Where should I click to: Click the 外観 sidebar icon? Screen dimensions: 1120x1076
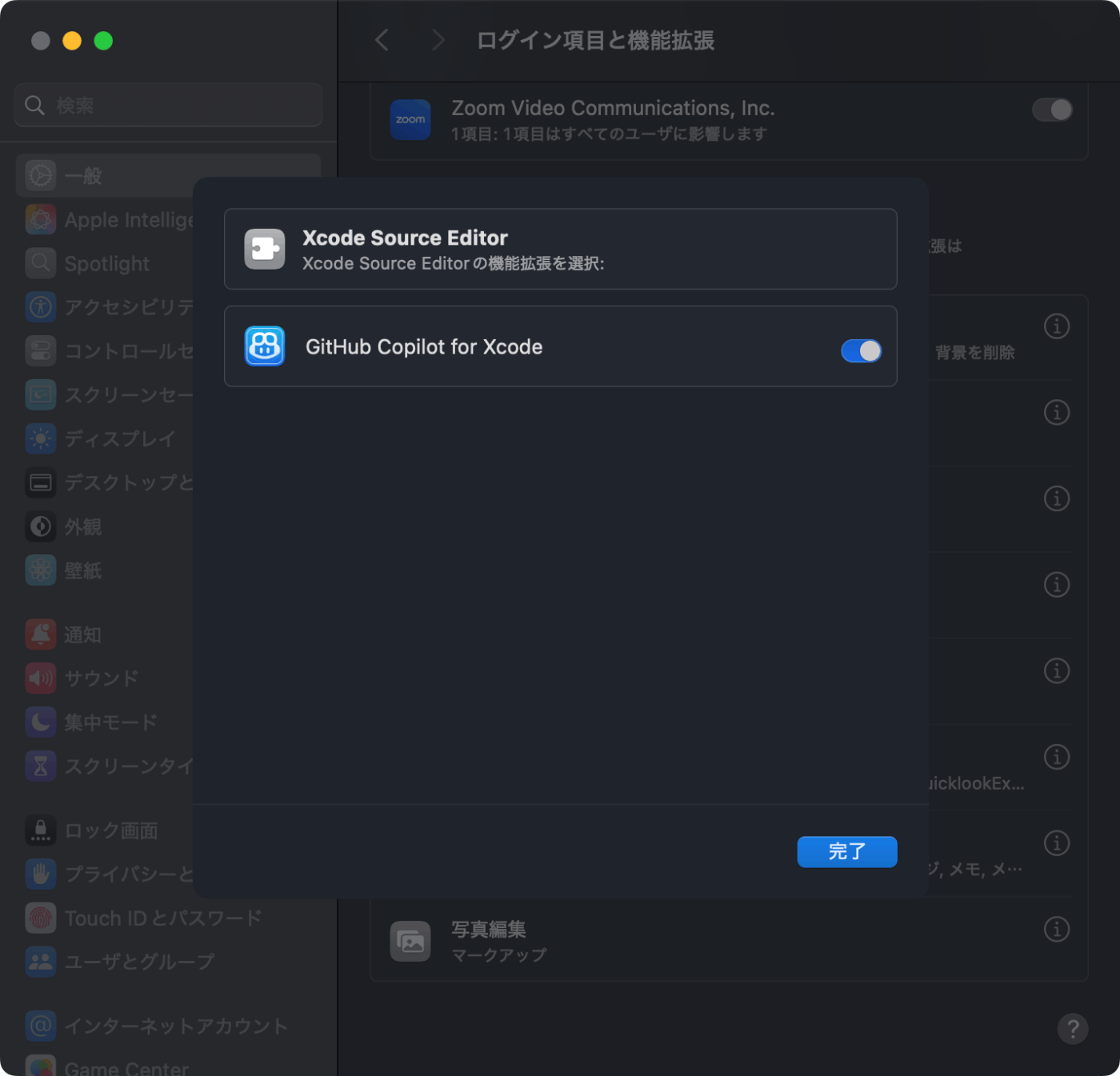pos(41,526)
